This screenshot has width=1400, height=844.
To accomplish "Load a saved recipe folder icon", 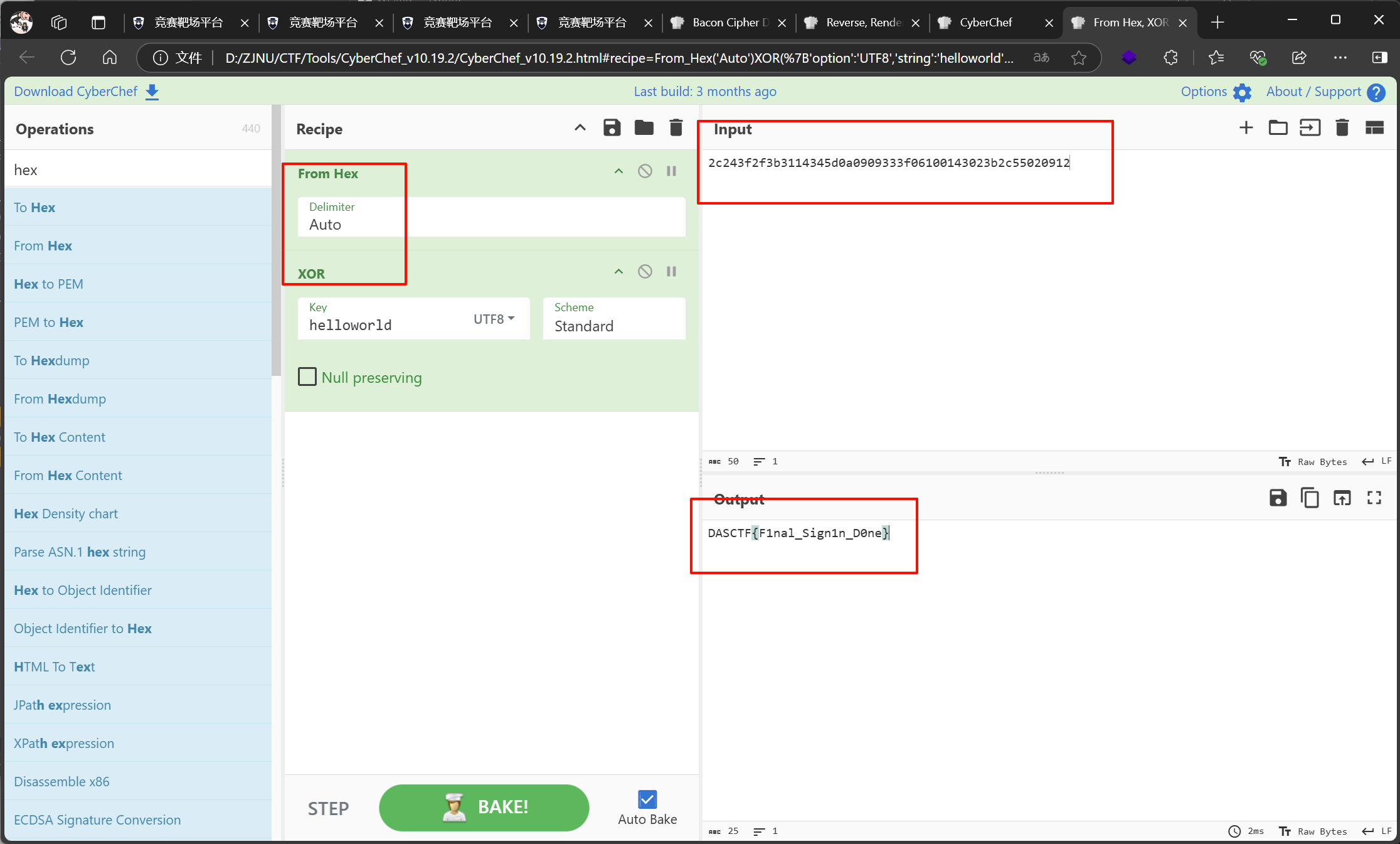I will (644, 128).
